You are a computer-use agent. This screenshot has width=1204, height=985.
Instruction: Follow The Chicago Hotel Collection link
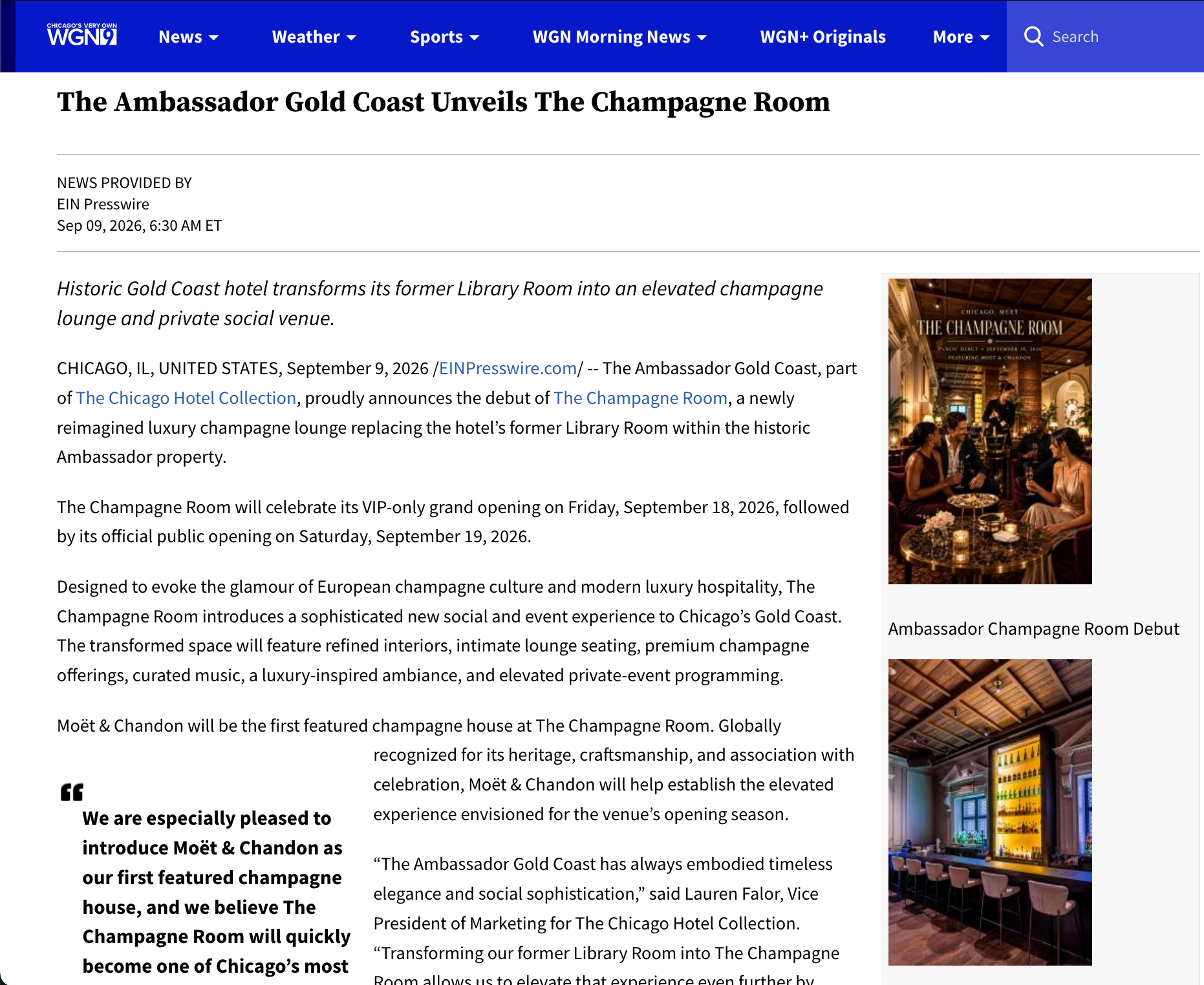coord(186,398)
